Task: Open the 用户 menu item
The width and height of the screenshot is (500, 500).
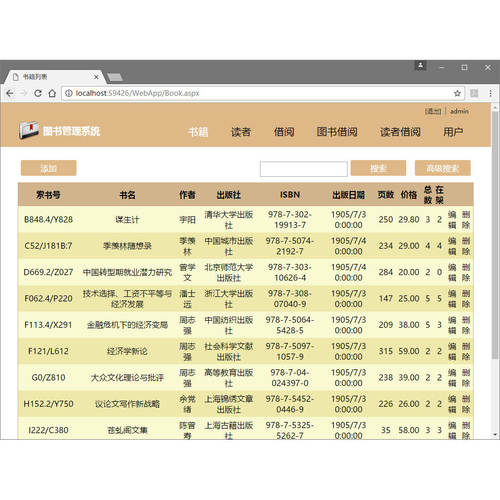Action: [453, 132]
